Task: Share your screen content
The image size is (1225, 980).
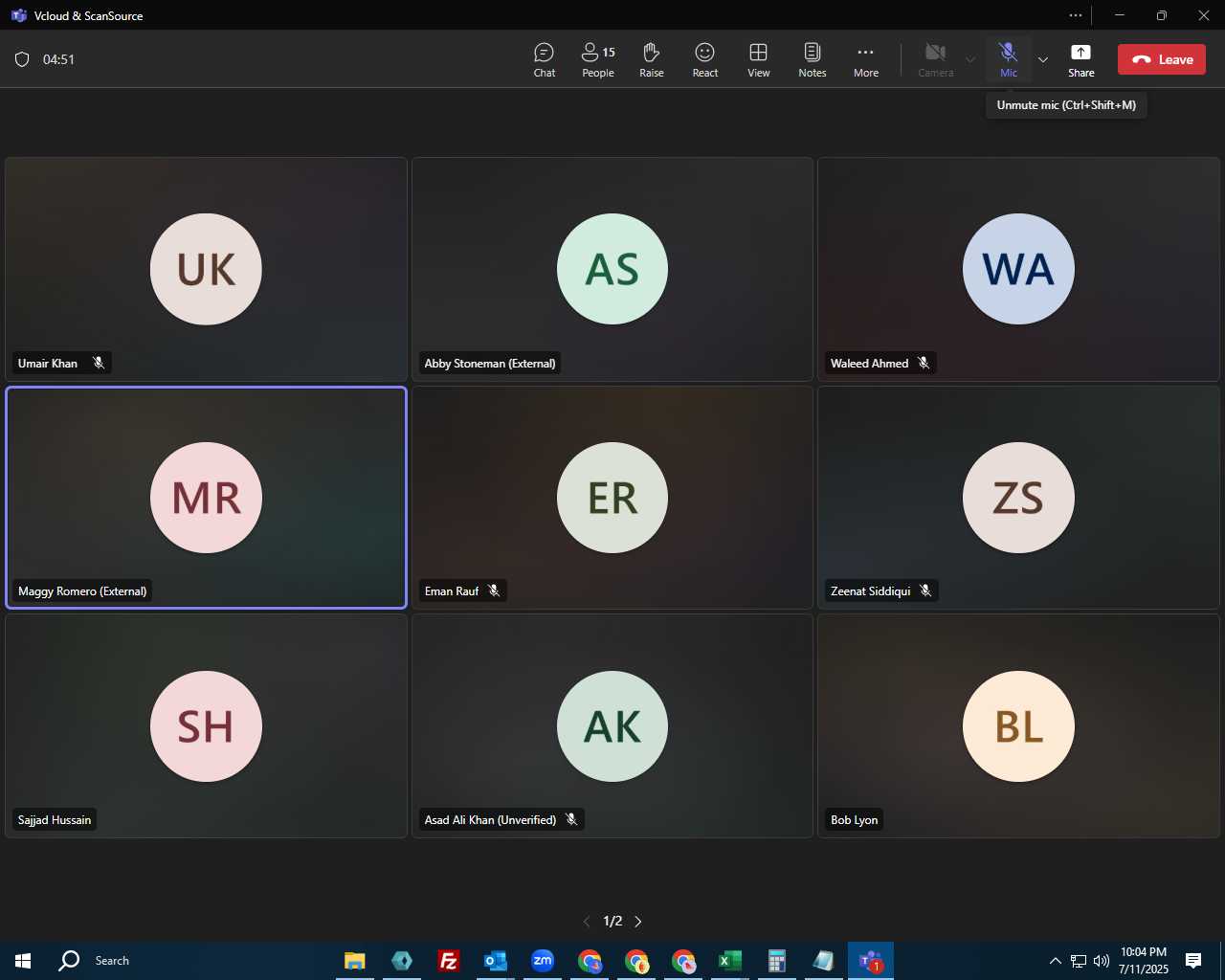Action: click(x=1081, y=59)
